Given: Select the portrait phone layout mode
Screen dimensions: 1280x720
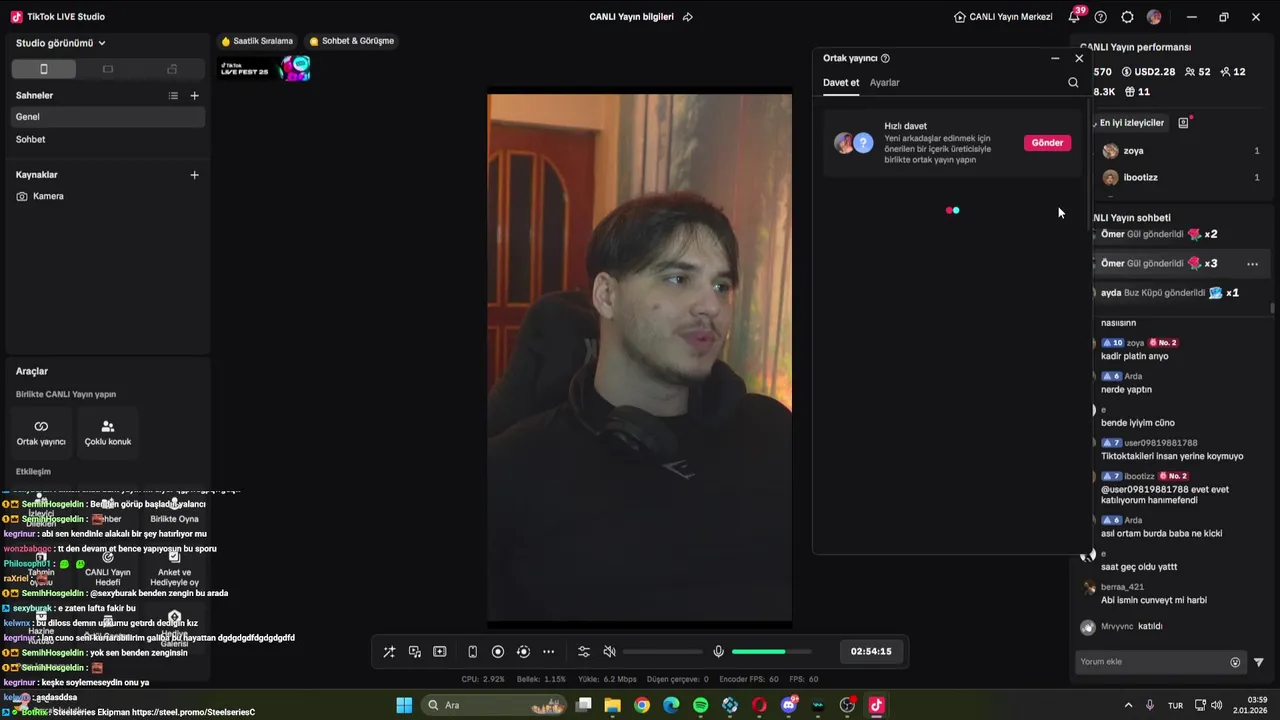Looking at the screenshot, I should pyautogui.click(x=43, y=69).
